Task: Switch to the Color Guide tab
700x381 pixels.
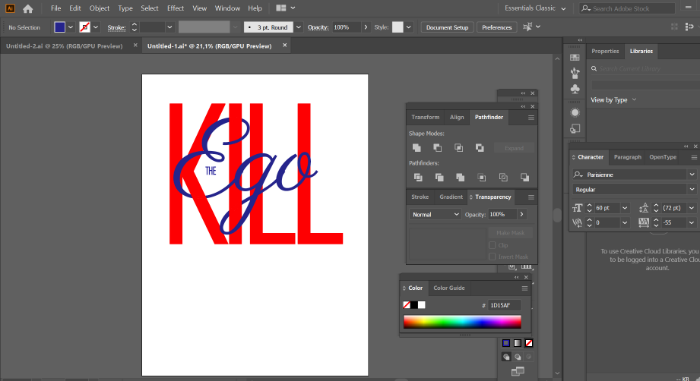Action: (x=449, y=288)
